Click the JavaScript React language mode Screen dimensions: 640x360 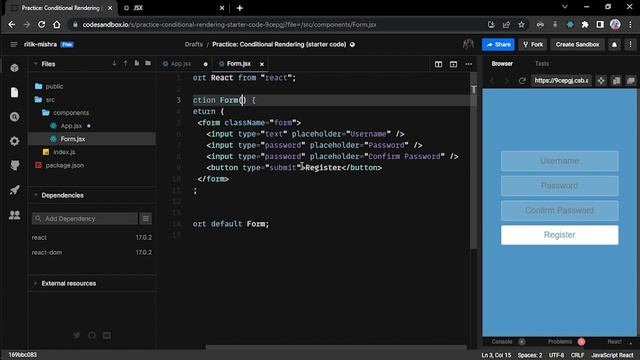click(612, 355)
